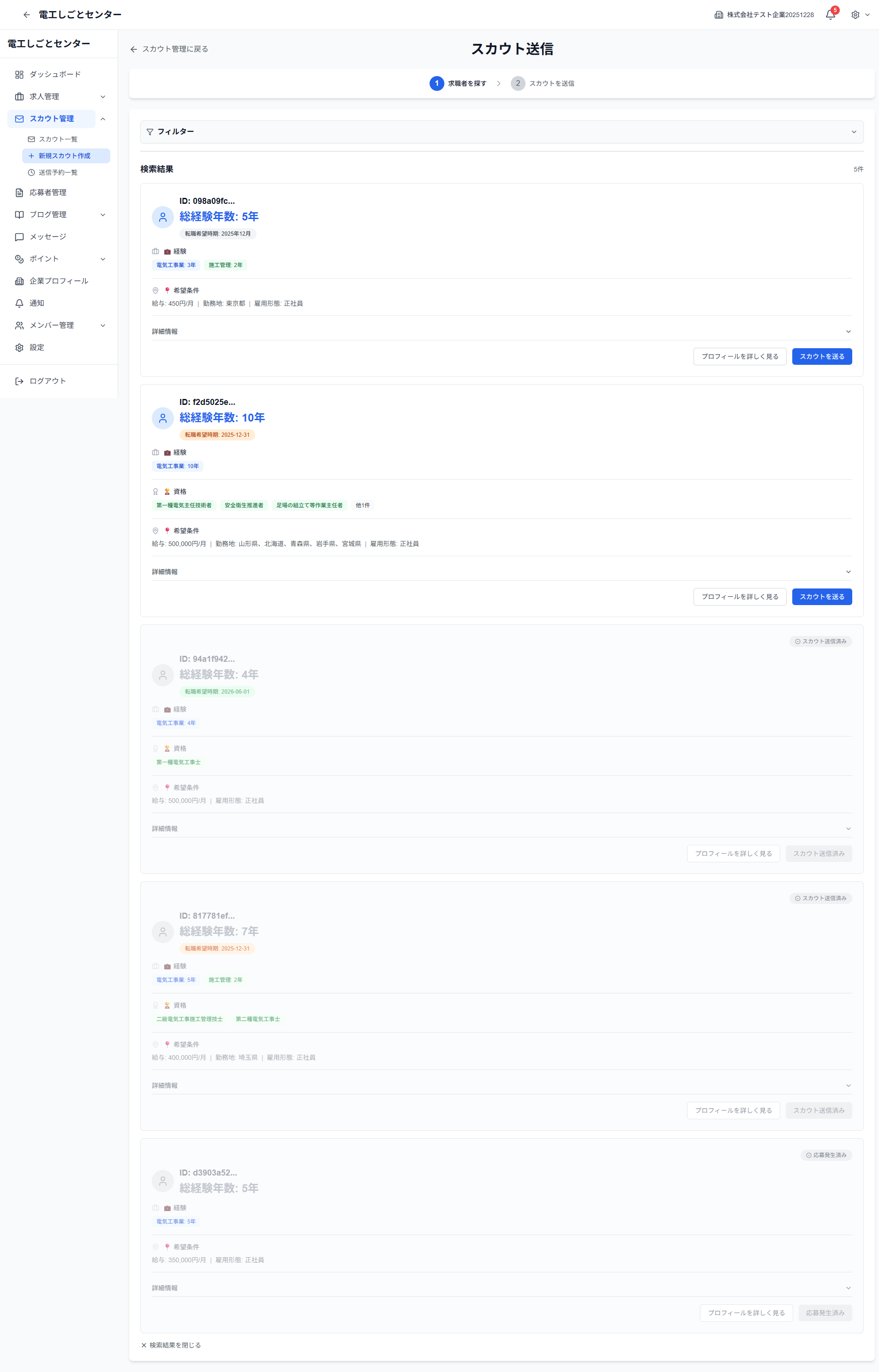
Task: Expand the フィルター panel
Action: coord(853,132)
